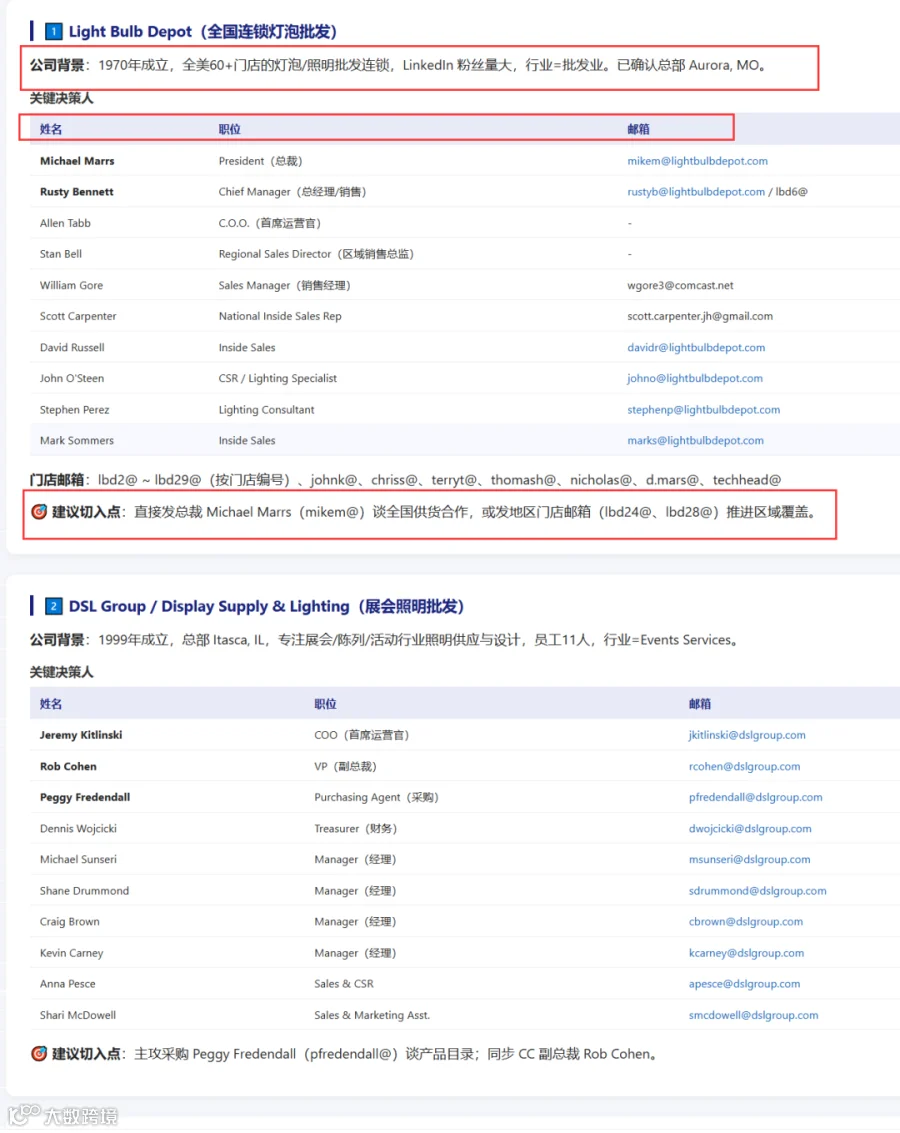
Task: Click the DSL Group 姓名 column header
Action: tap(51, 704)
